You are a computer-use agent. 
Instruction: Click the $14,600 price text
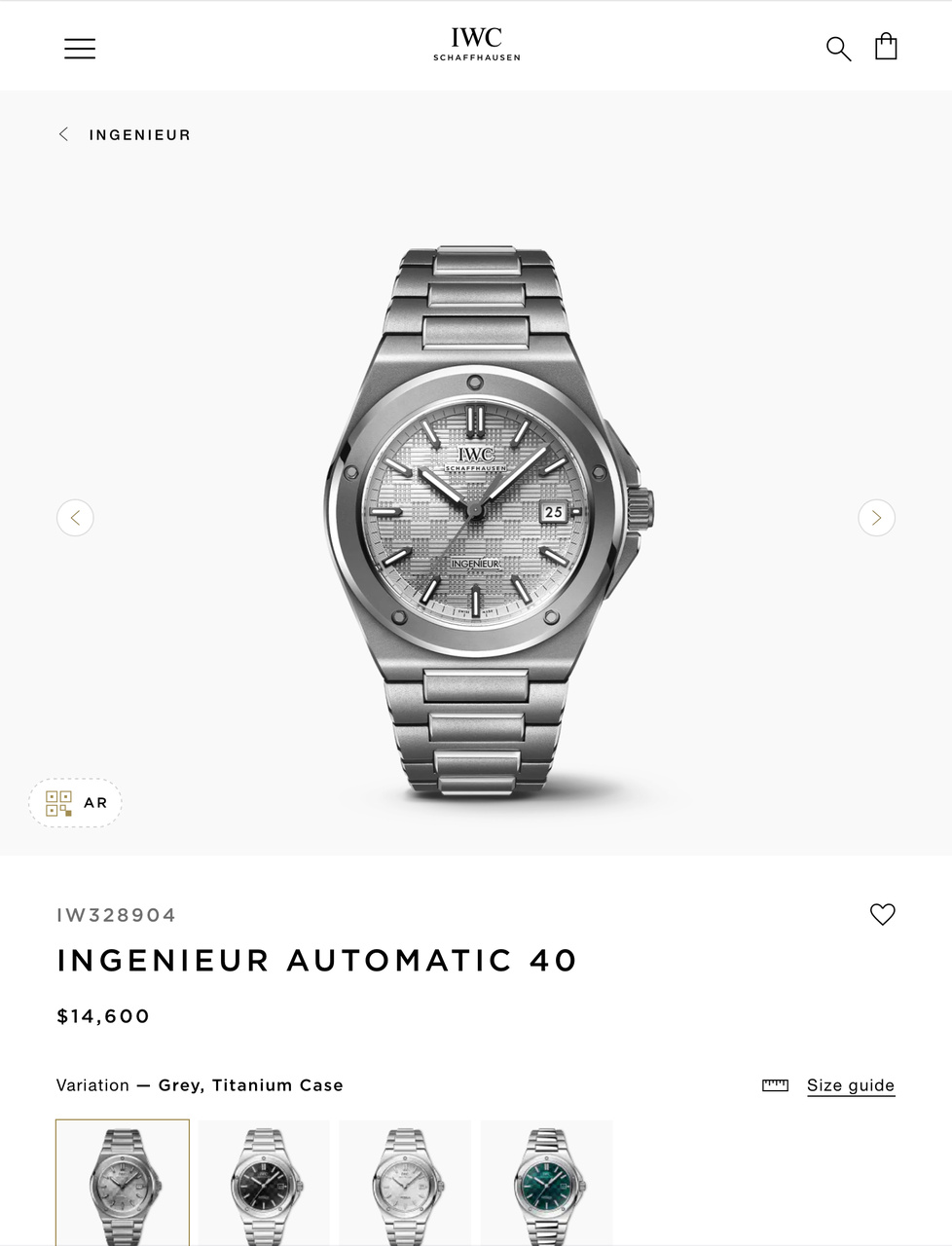pyautogui.click(x=103, y=1016)
